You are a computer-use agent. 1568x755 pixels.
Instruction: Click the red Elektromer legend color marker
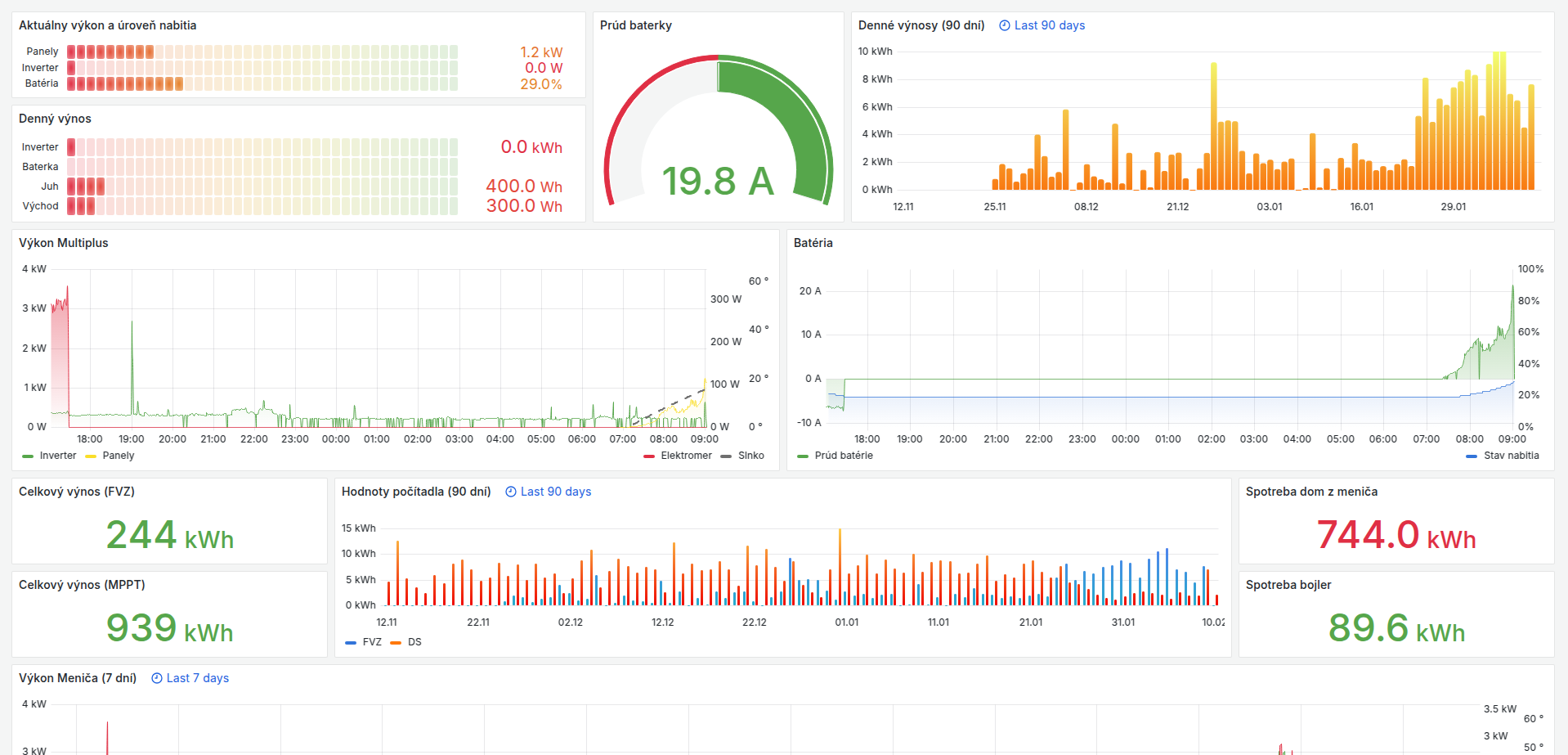coord(649,456)
